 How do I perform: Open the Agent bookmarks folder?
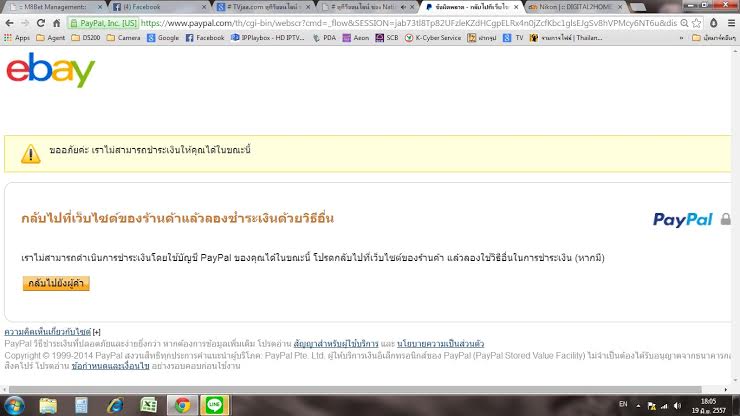click(x=50, y=38)
